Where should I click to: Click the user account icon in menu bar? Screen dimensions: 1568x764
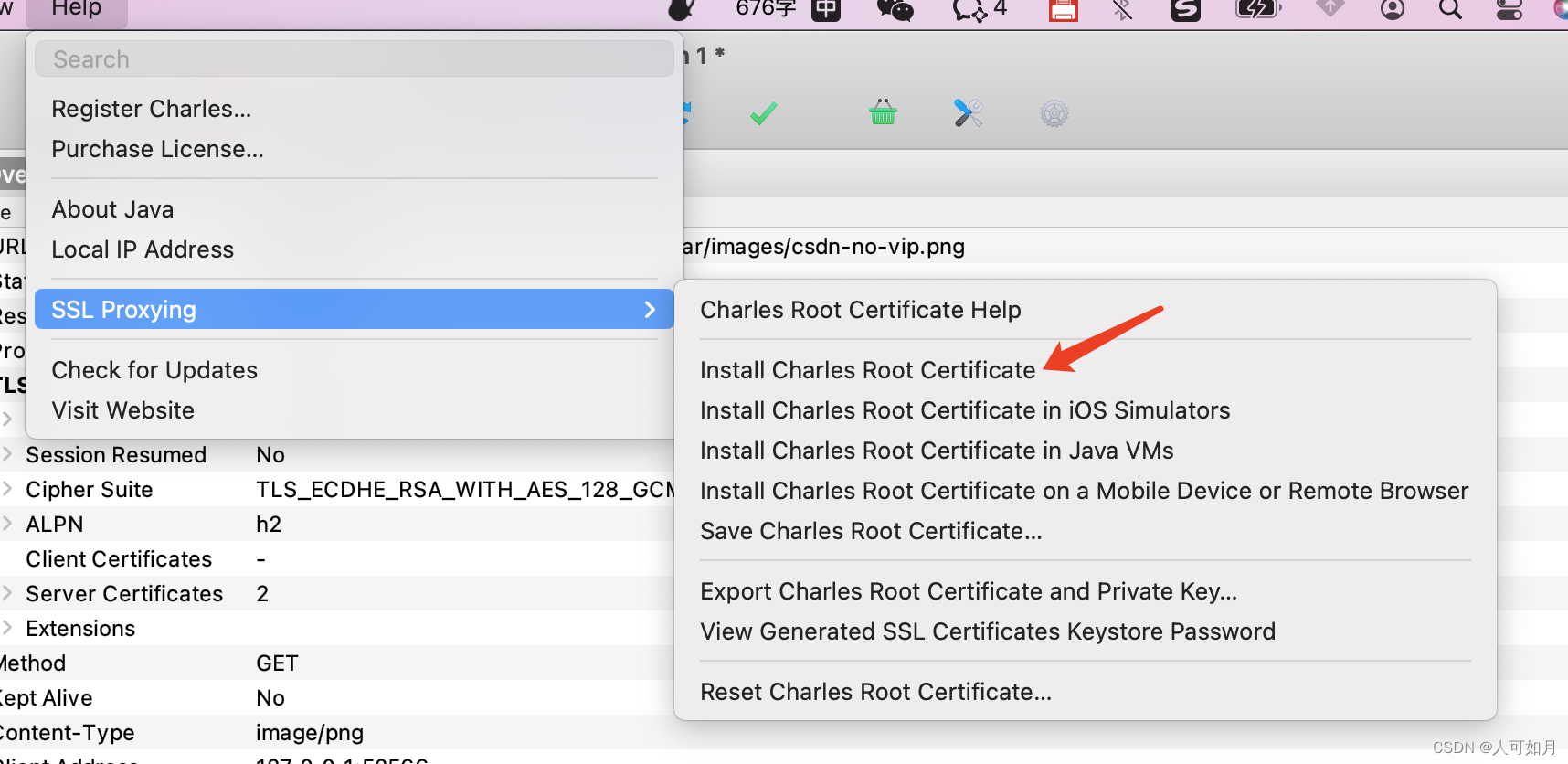click(1393, 9)
